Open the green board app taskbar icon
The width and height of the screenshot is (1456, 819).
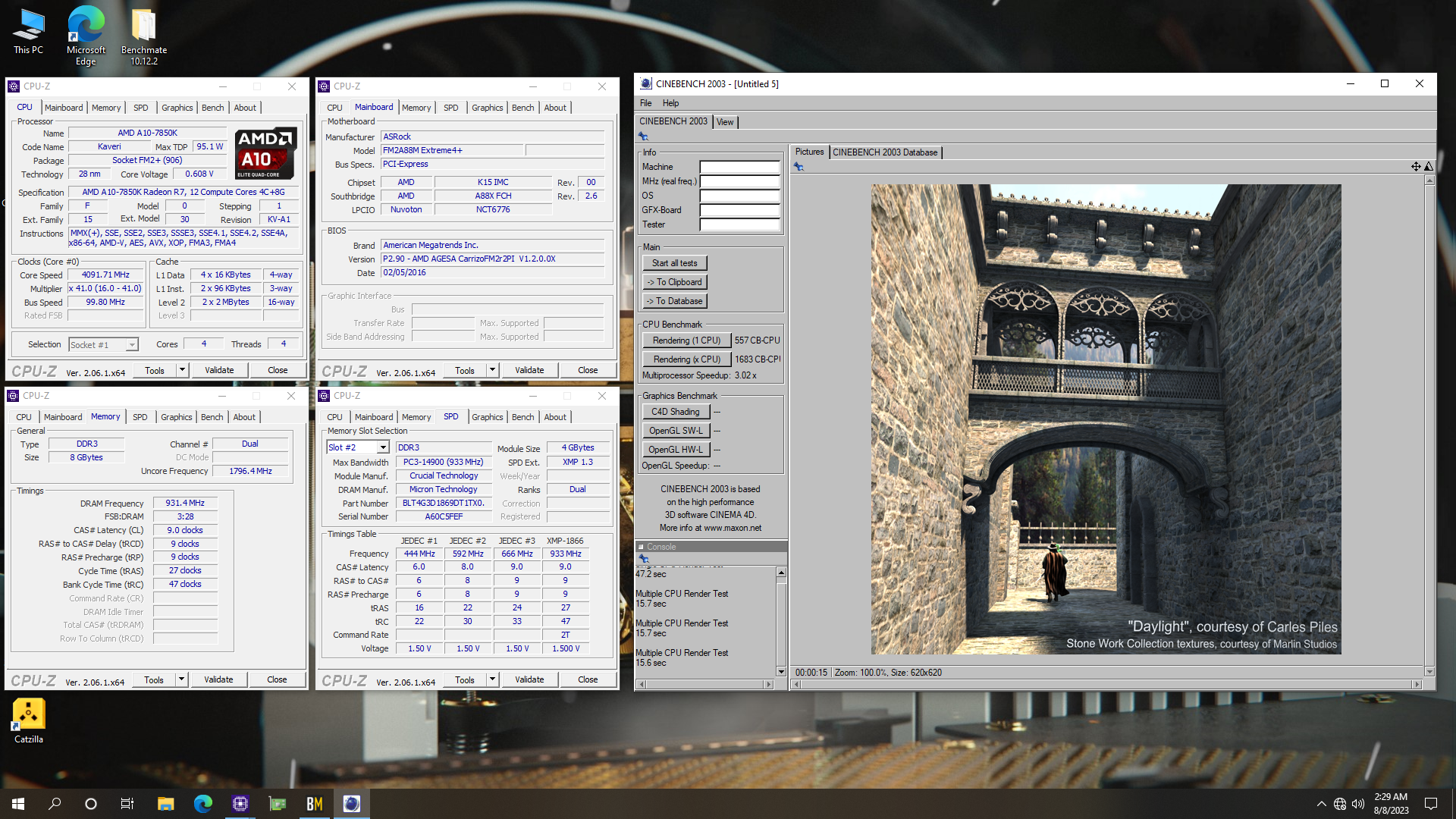point(278,804)
